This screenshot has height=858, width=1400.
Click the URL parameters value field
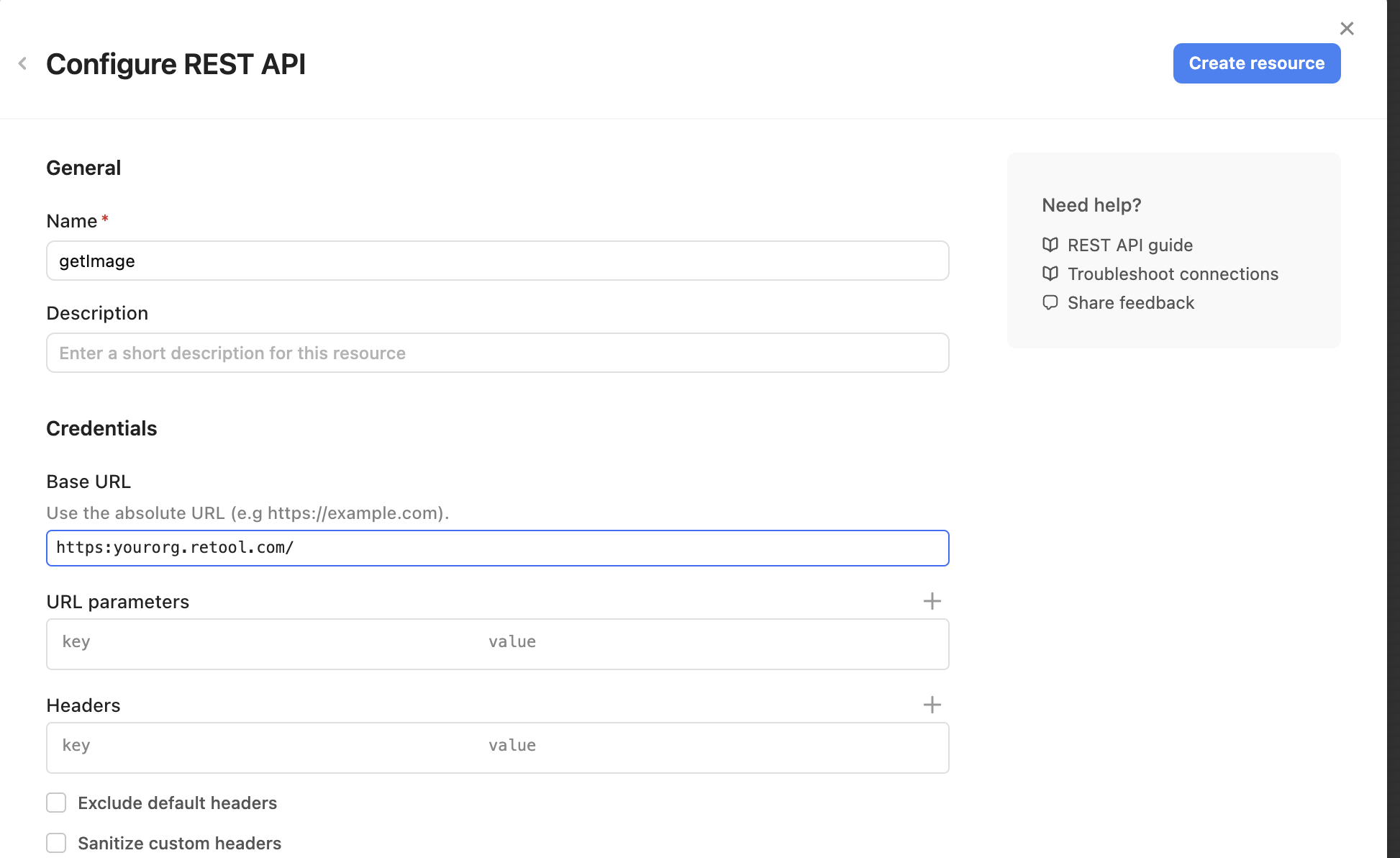[x=712, y=643]
